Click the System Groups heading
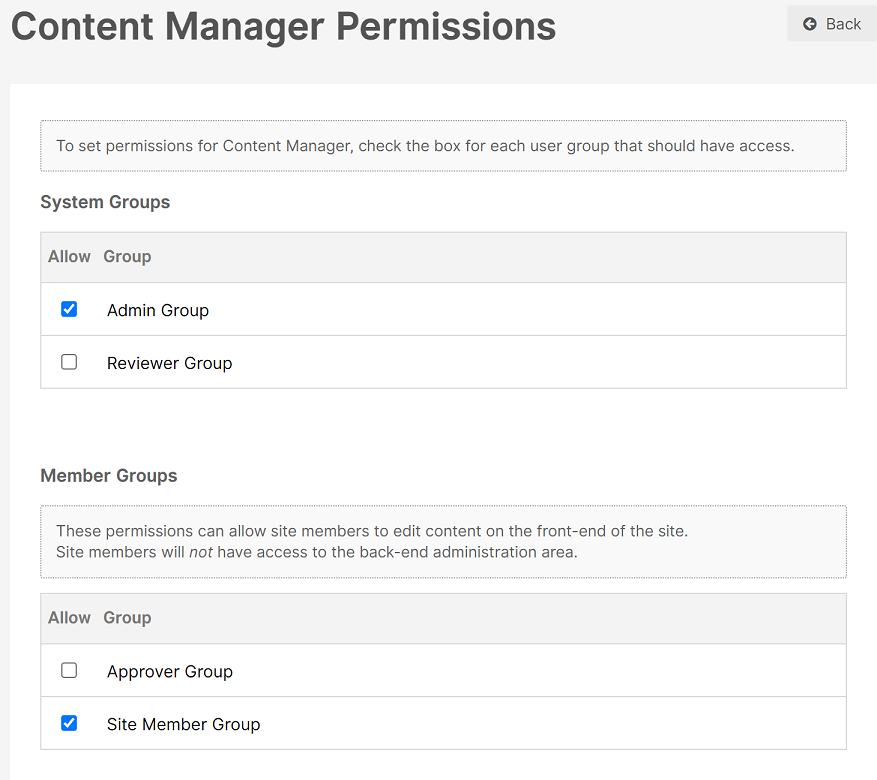The height and width of the screenshot is (780, 877). (105, 202)
